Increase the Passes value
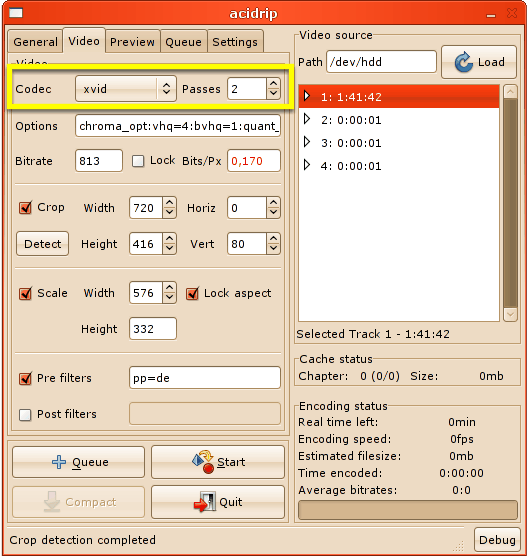 point(273,84)
